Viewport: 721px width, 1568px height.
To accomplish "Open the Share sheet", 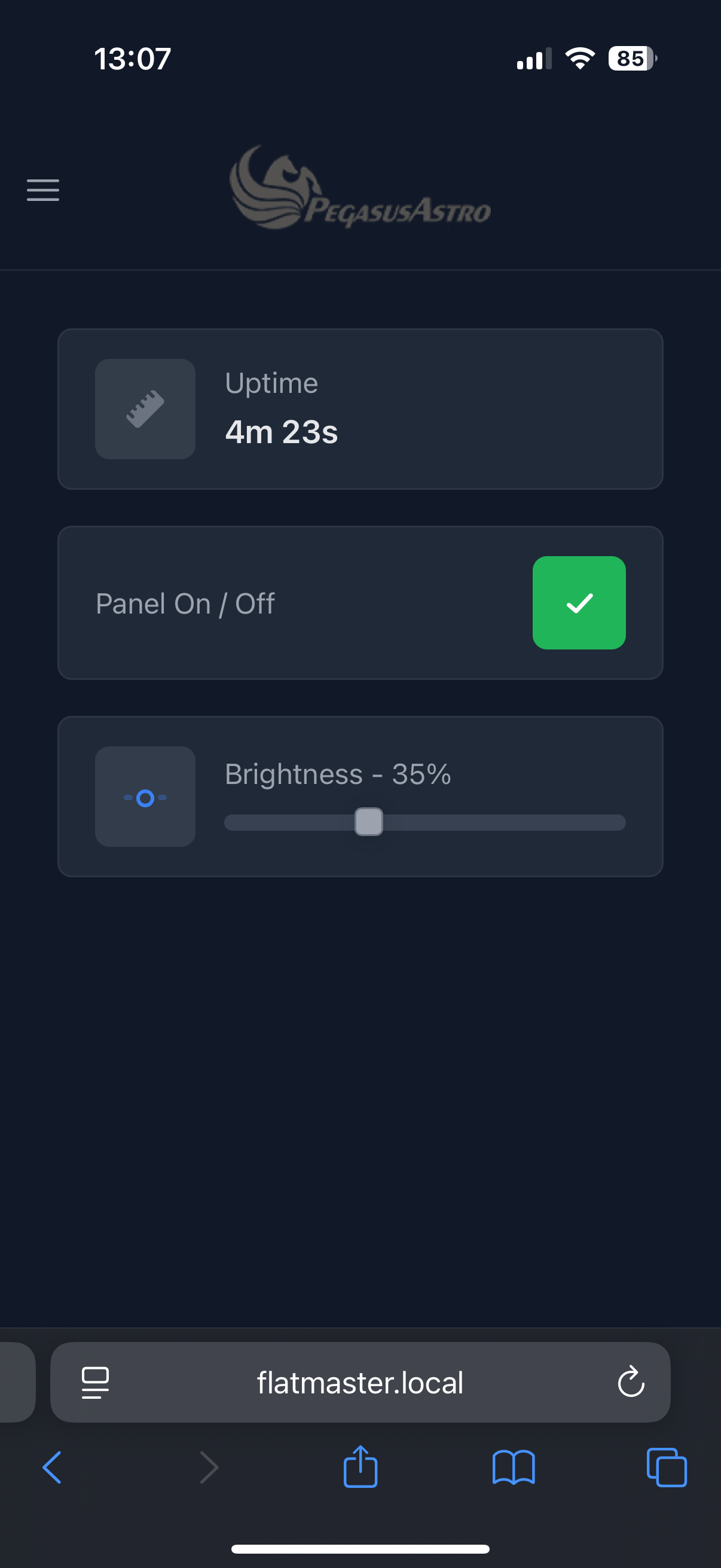I will (360, 1467).
